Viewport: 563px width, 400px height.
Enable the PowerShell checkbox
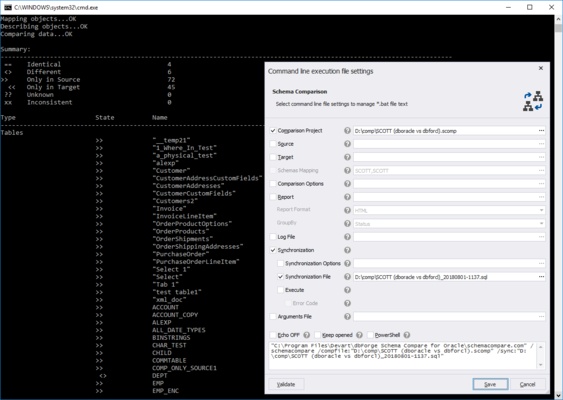pos(370,335)
